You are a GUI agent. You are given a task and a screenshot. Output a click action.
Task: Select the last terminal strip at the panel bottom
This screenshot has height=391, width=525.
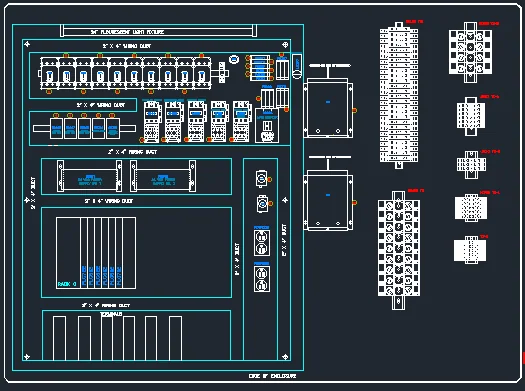[x=175, y=338]
